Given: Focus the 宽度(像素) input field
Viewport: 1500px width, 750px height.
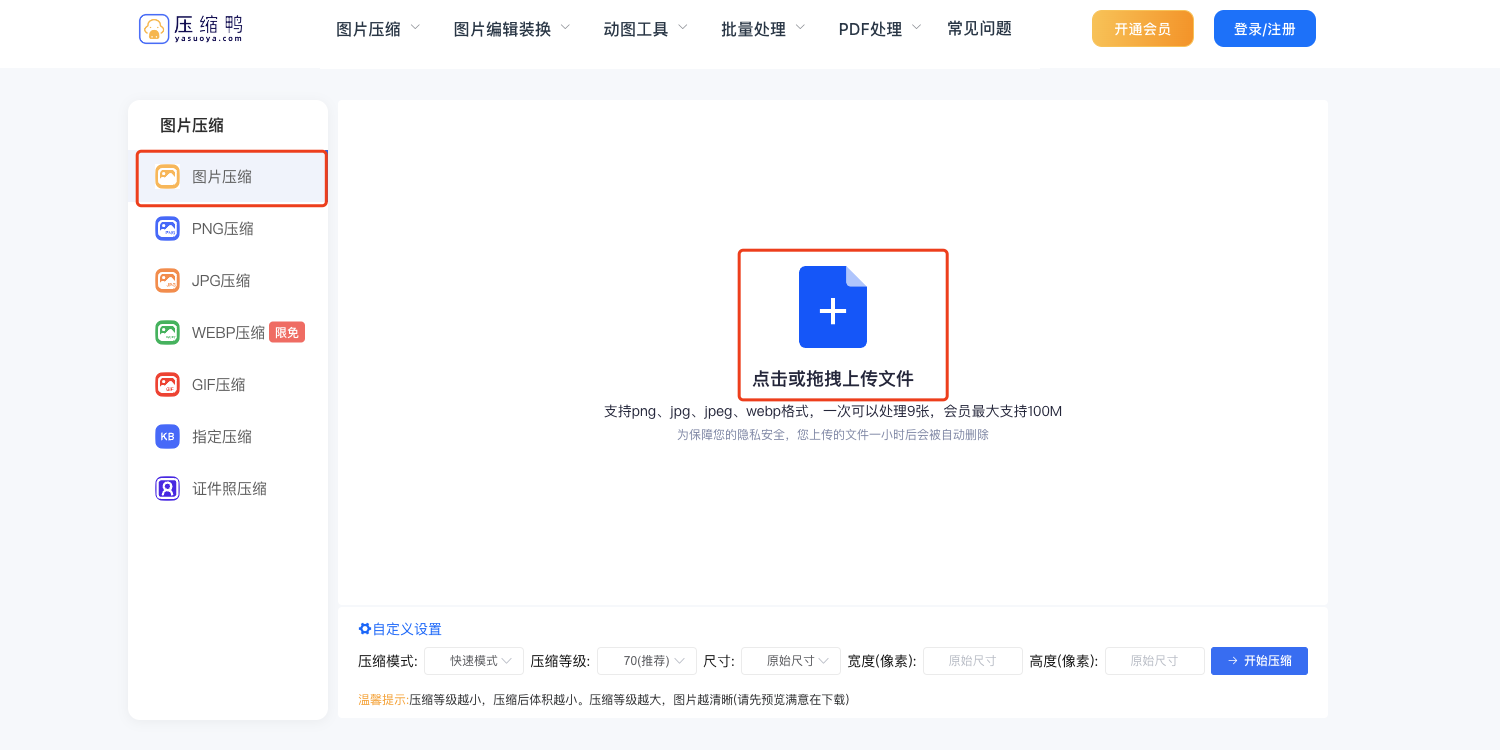Looking at the screenshot, I should (973, 661).
